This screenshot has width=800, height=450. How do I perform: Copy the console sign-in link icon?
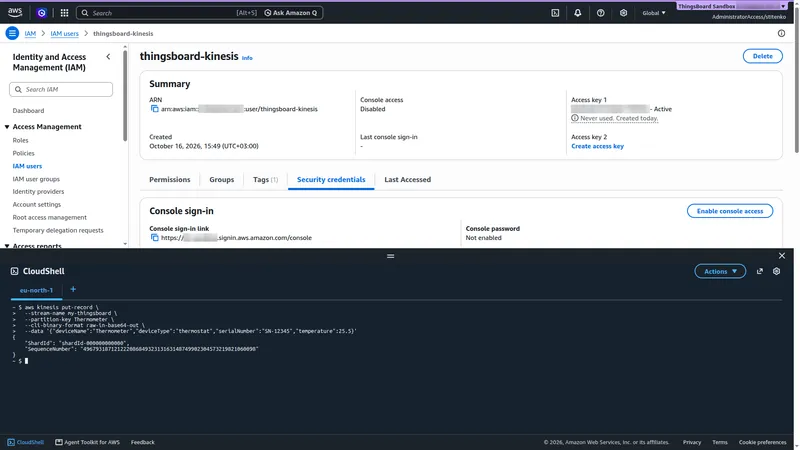point(154,237)
